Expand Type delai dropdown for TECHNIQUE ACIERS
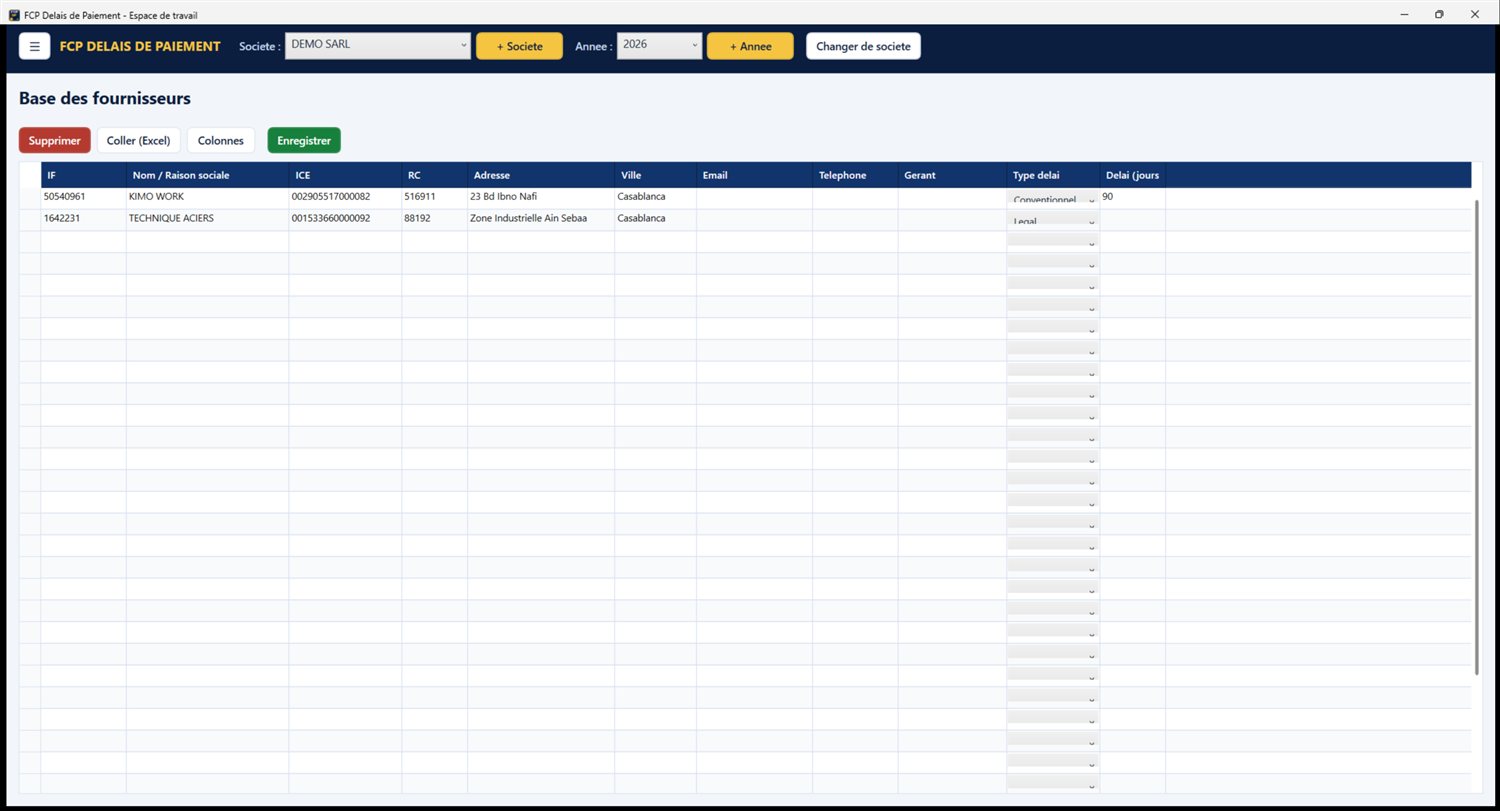The height and width of the screenshot is (811, 1500). tap(1053, 221)
